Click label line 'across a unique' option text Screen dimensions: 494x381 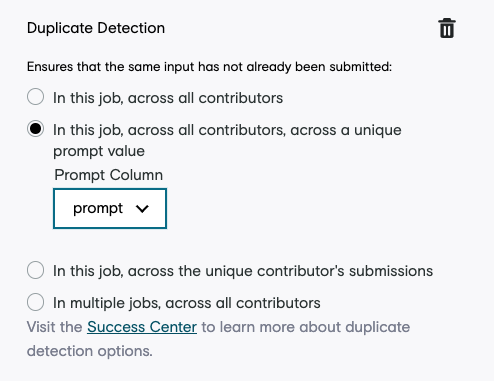pyautogui.click(x=346, y=130)
